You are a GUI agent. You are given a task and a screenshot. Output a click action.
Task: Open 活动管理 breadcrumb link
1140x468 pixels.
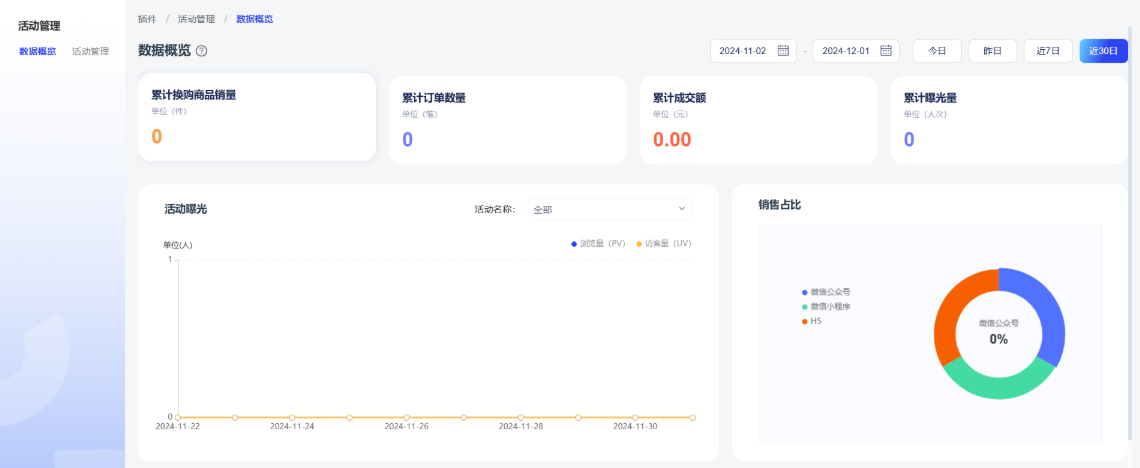click(x=195, y=19)
